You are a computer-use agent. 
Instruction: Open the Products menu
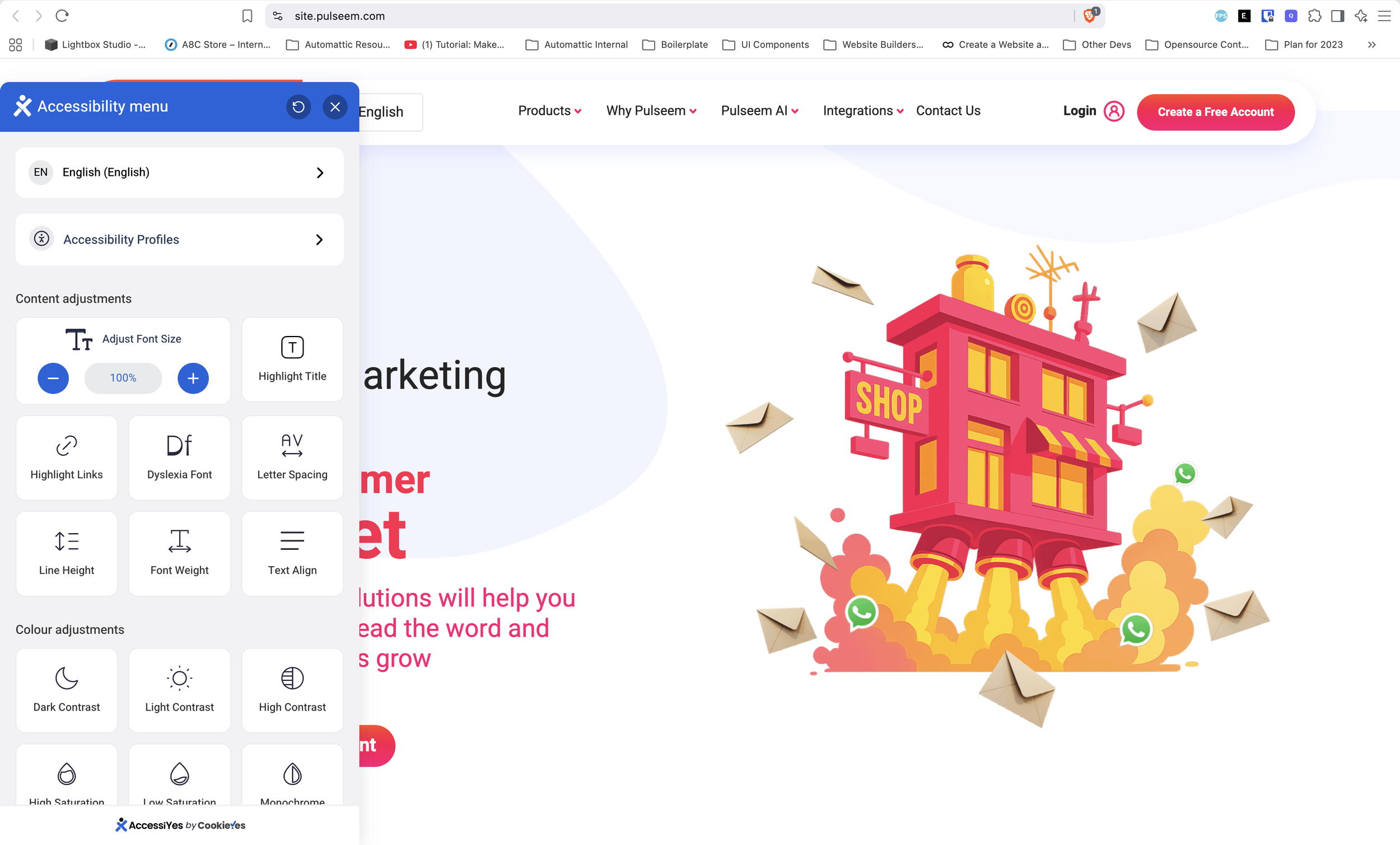coord(549,111)
